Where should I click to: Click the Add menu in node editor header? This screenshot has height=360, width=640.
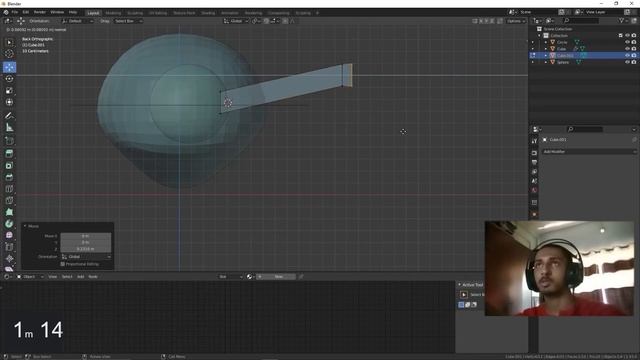[x=80, y=277]
